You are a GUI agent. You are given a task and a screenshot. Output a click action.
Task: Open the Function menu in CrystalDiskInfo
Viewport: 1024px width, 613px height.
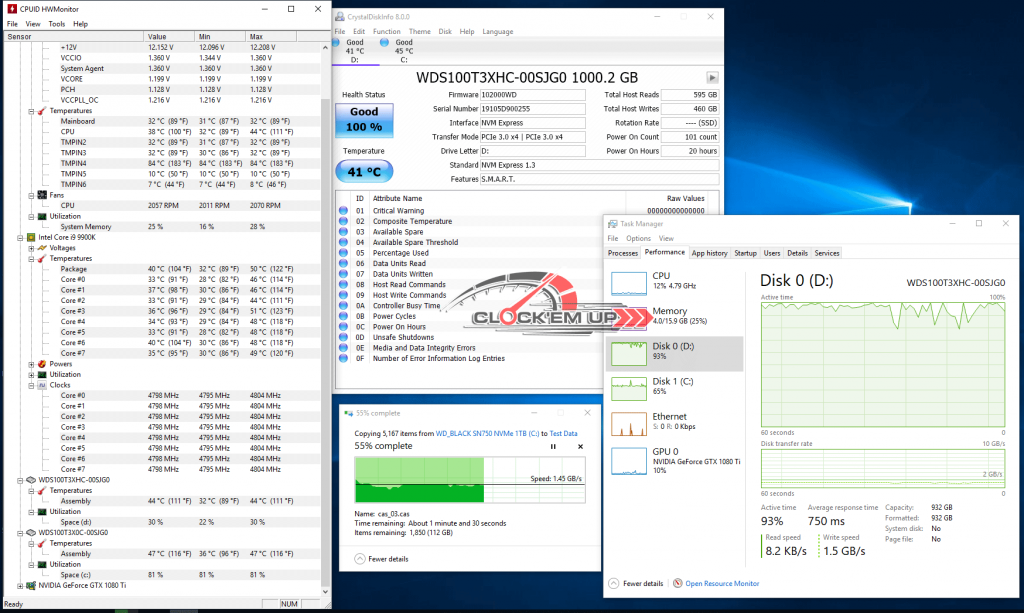pyautogui.click(x=387, y=31)
